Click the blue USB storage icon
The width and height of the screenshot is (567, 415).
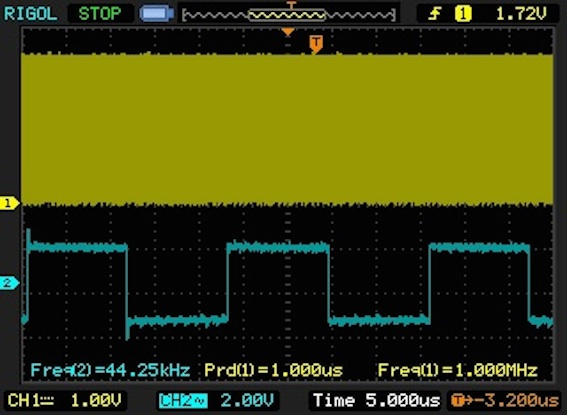click(x=157, y=13)
